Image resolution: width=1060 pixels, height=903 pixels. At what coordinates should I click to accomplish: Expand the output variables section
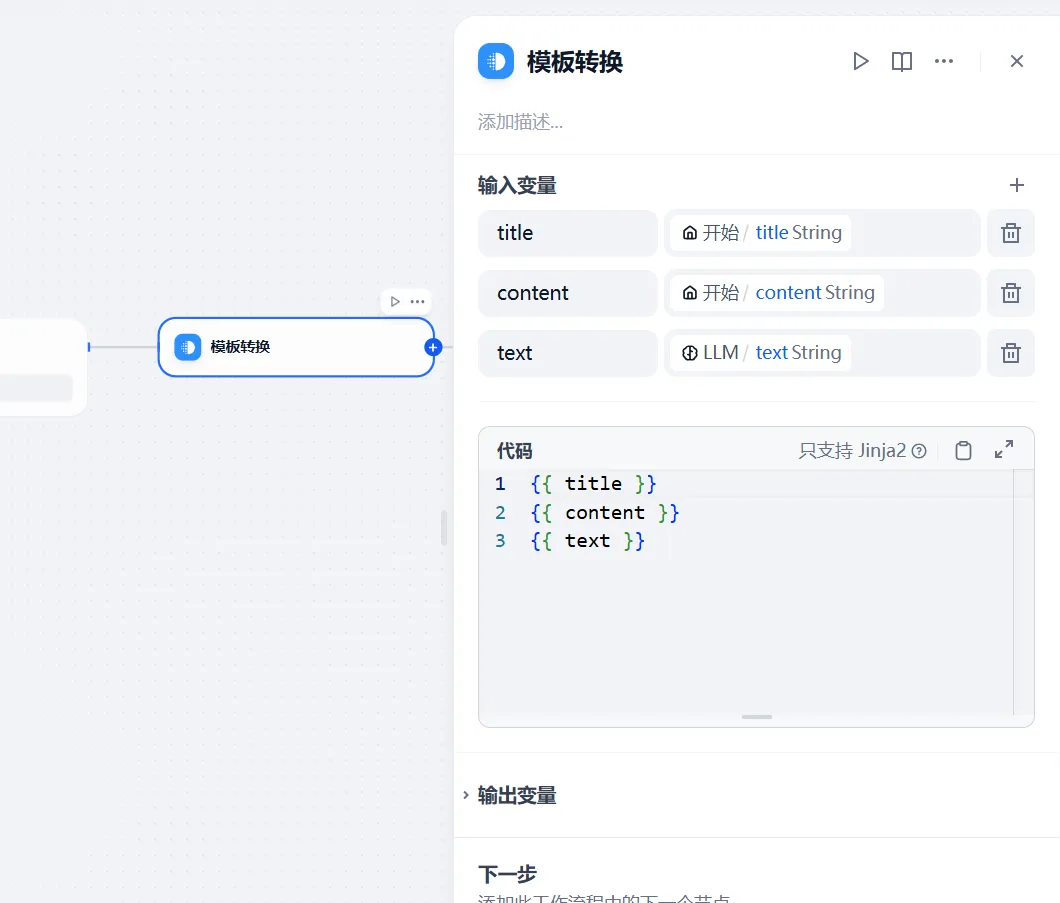(x=516, y=796)
